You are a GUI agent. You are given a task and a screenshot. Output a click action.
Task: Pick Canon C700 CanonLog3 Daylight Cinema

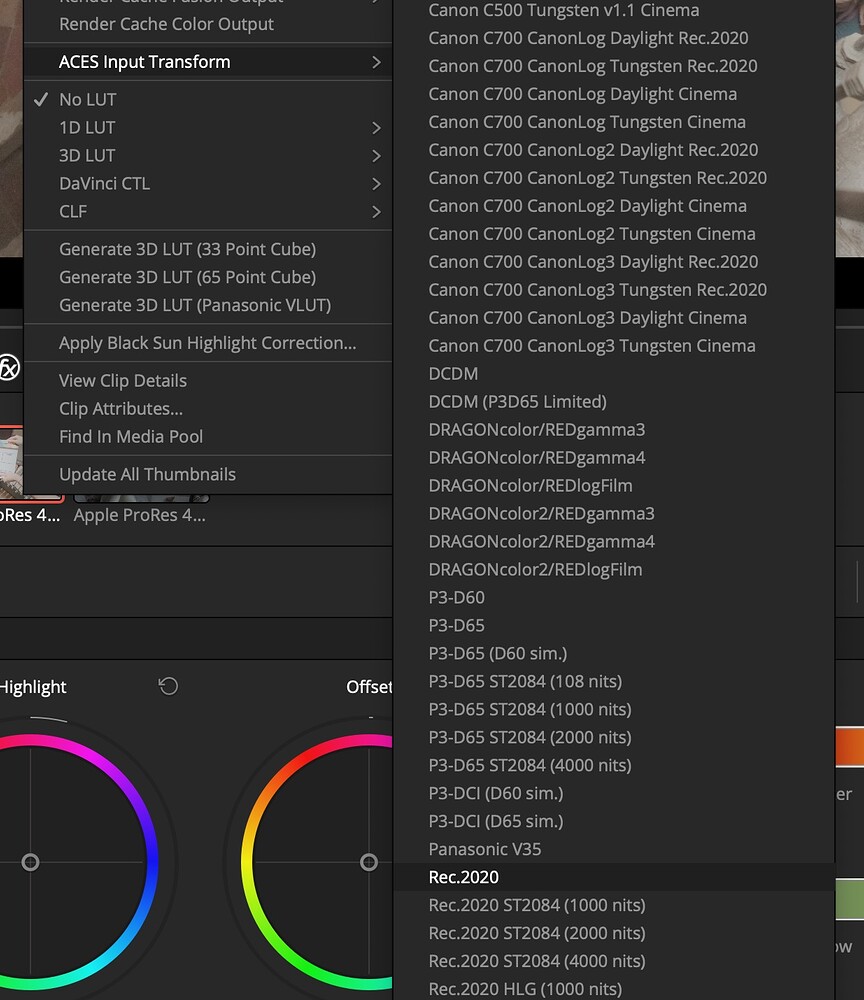587,318
